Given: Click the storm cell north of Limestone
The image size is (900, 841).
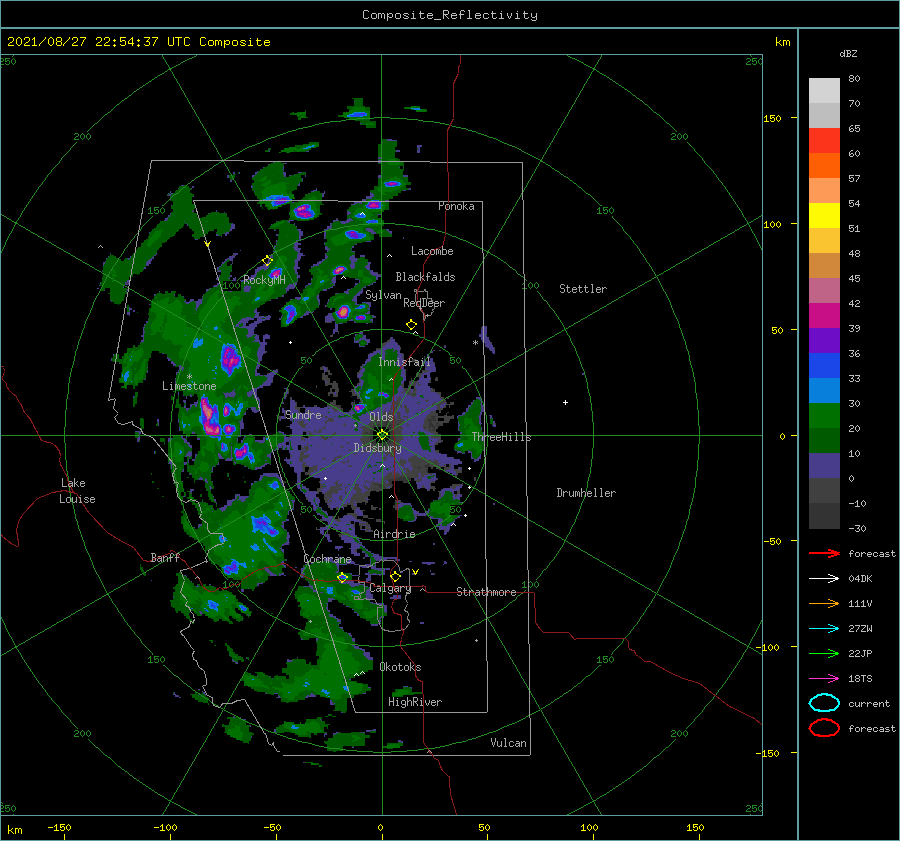Looking at the screenshot, I should [x=230, y=358].
